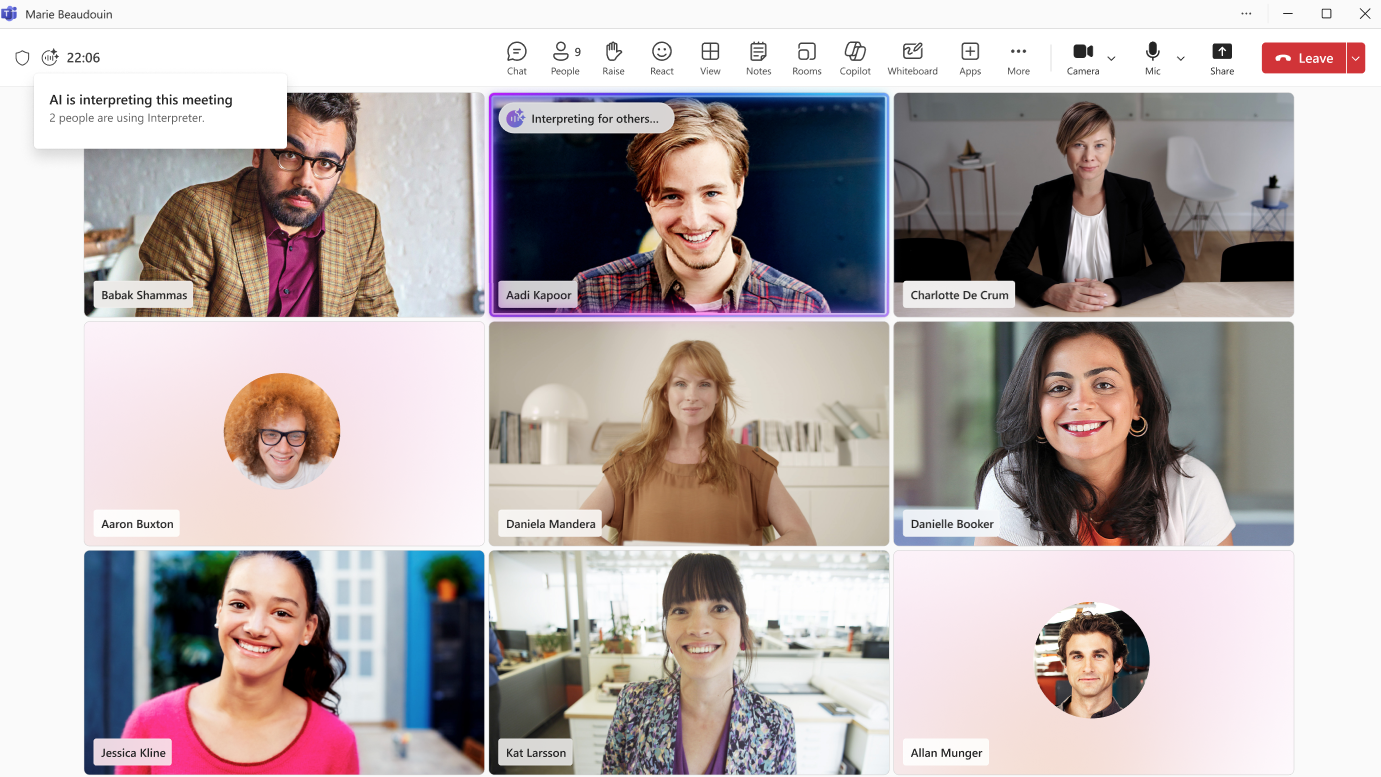Select Jessica Kline's video tile
The width and height of the screenshot is (1381, 777).
click(284, 662)
